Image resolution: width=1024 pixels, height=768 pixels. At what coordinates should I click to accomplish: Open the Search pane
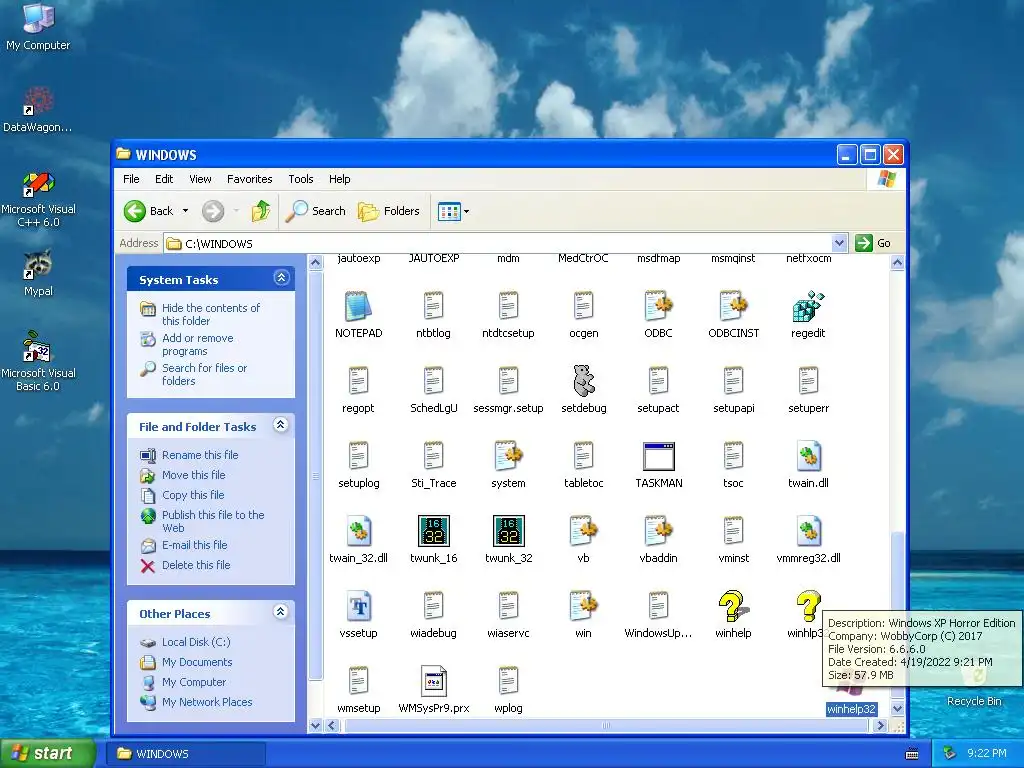click(x=316, y=211)
